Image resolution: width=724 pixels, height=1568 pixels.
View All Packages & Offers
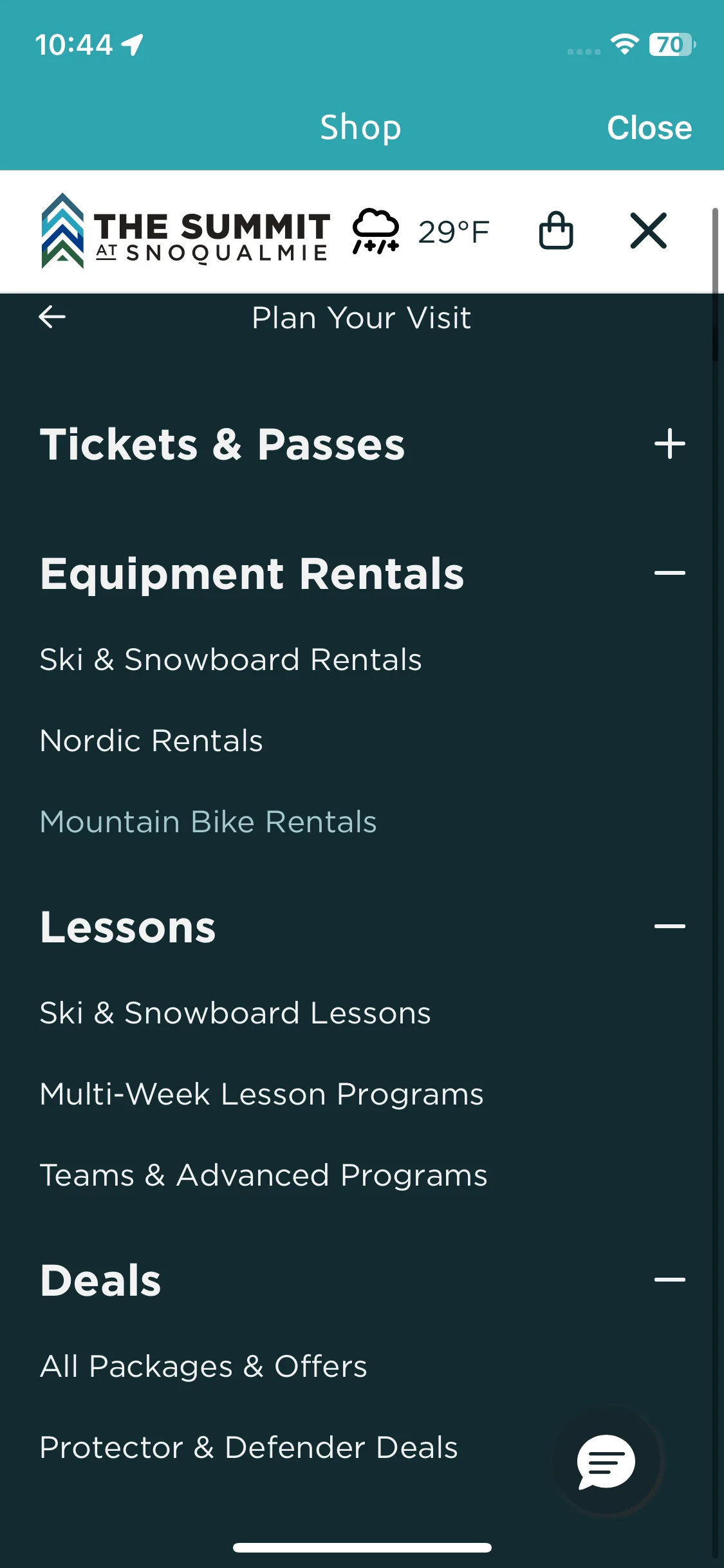pyautogui.click(x=203, y=1367)
